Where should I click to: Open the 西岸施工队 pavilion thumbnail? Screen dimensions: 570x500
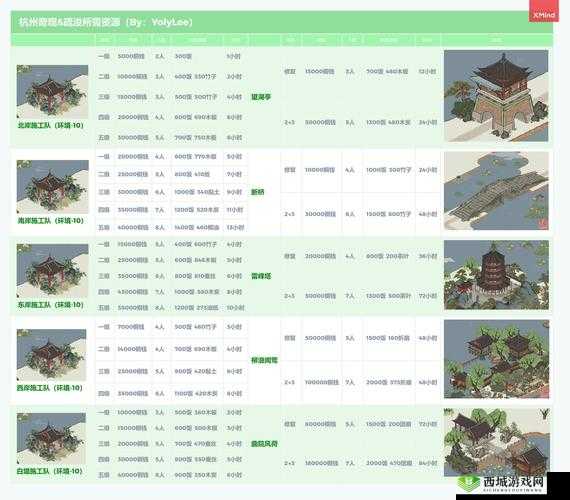click(x=52, y=355)
